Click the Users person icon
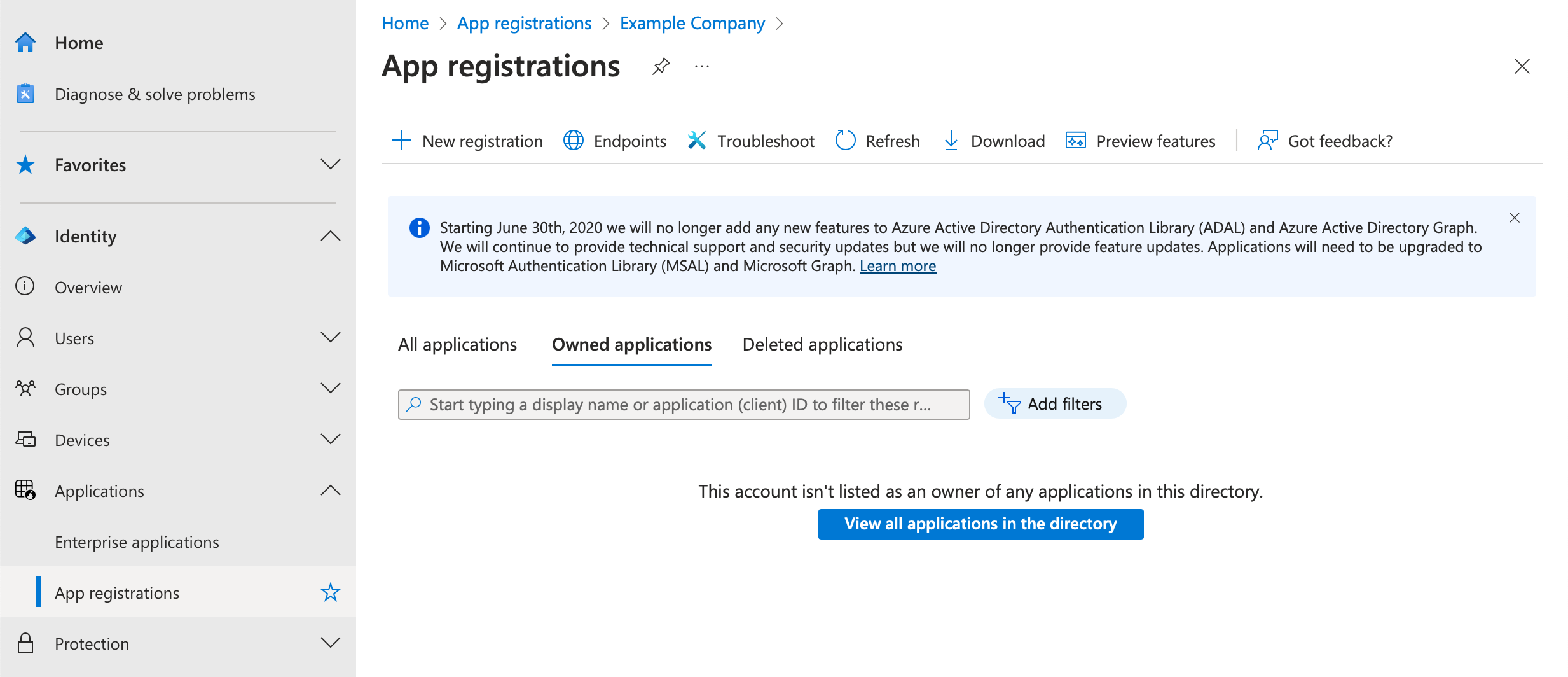This screenshot has height=677, width=1568. [25, 338]
